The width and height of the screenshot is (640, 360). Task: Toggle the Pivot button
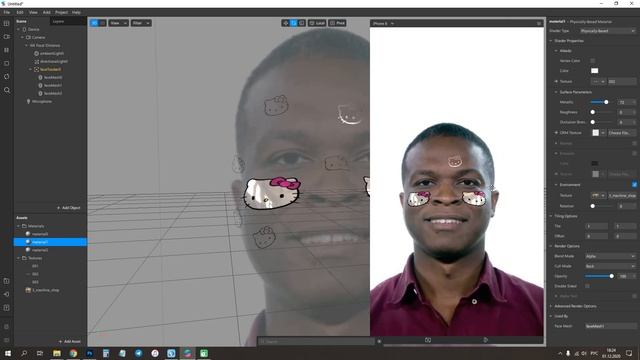pos(338,23)
